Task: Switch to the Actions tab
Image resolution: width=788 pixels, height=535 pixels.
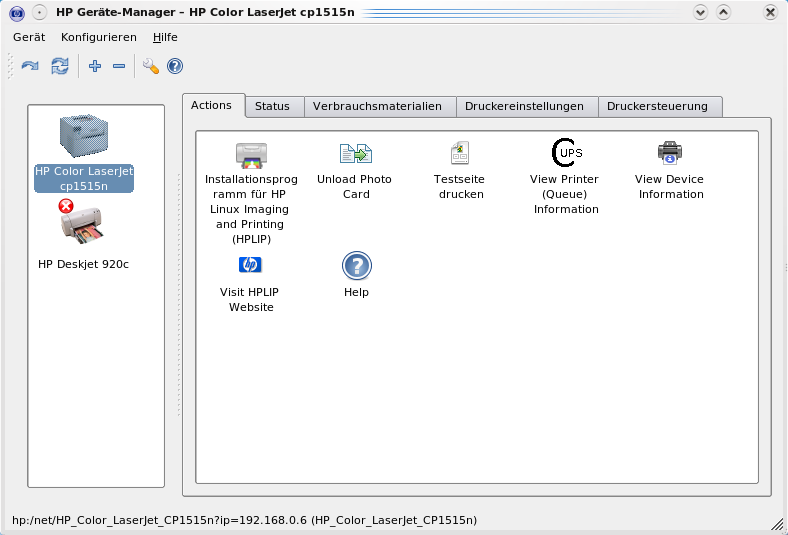Action: click(212, 105)
